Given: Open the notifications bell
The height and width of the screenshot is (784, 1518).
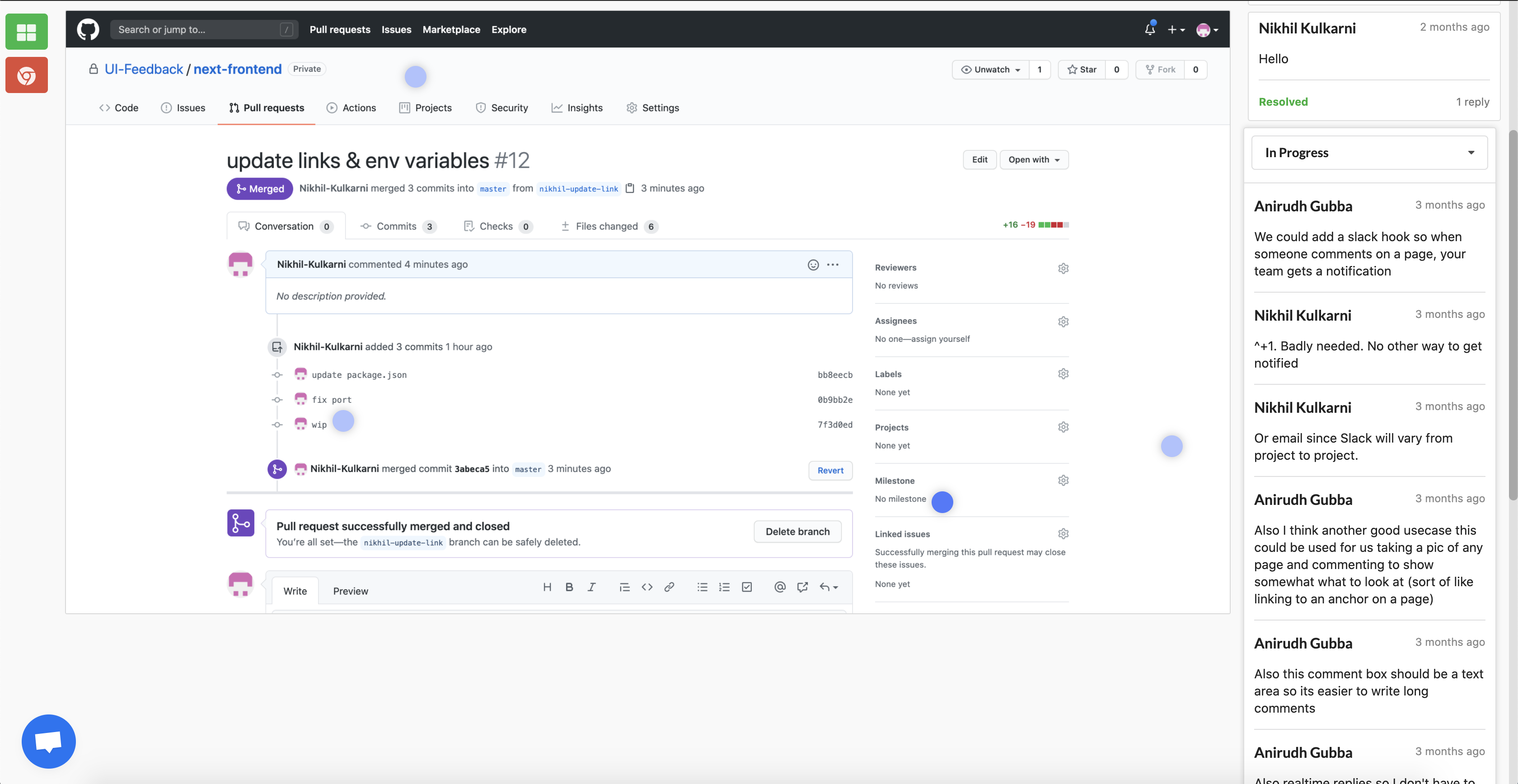Looking at the screenshot, I should 1150,29.
